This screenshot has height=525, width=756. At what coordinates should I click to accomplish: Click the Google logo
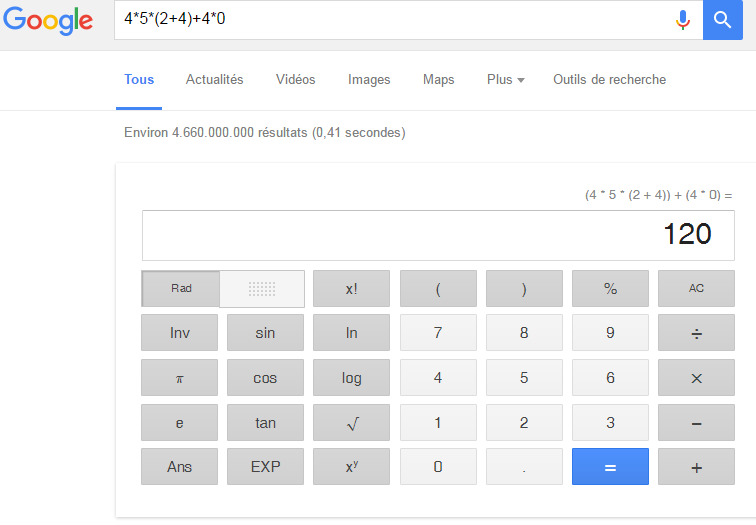click(x=48, y=20)
